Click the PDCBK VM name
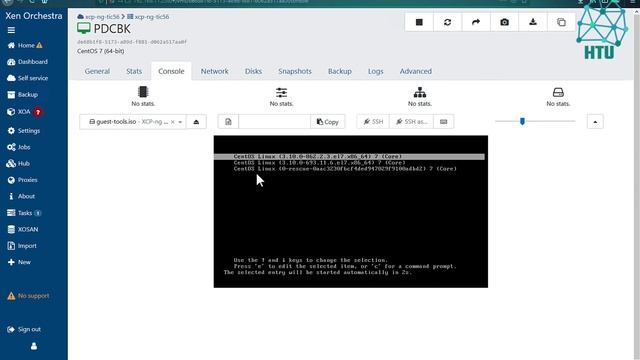640x360 pixels. 112,29
